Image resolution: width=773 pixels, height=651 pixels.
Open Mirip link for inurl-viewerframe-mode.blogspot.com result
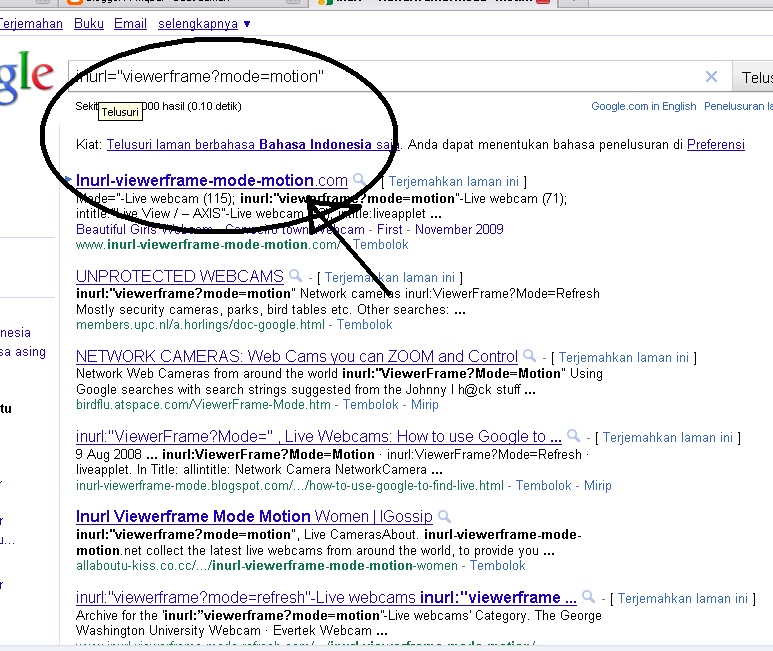point(597,485)
